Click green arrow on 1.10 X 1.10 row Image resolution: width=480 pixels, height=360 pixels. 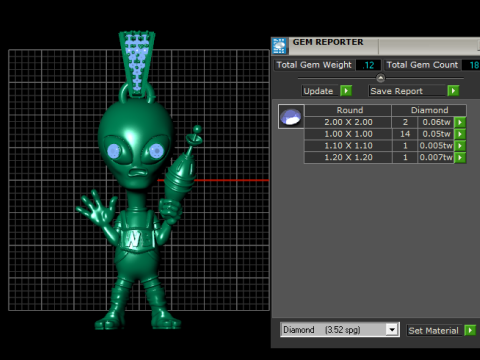(460, 146)
